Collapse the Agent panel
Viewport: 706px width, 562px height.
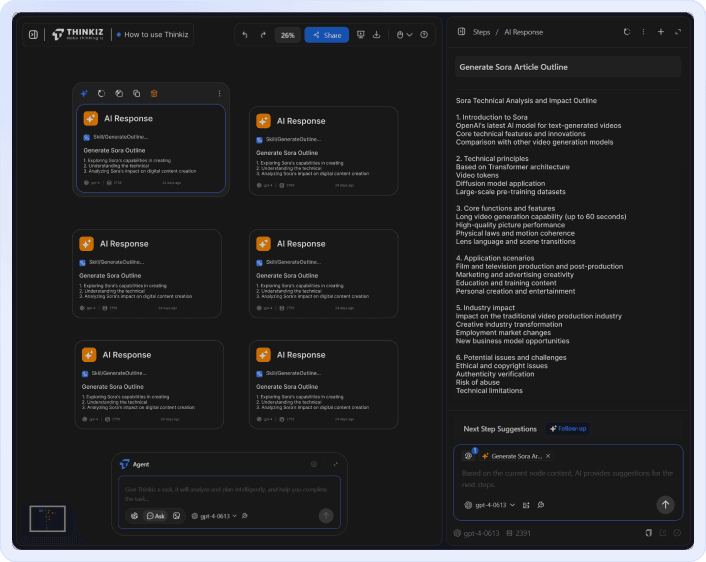(x=335, y=464)
